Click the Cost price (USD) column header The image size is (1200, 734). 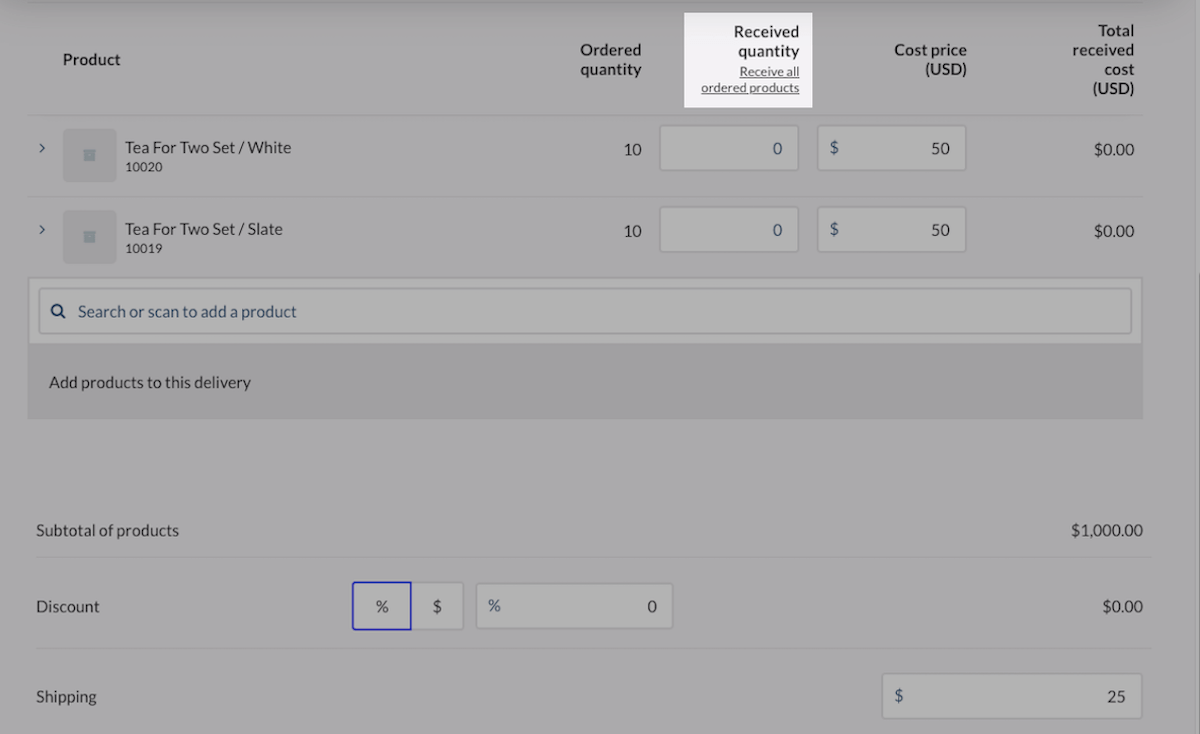[x=930, y=59]
